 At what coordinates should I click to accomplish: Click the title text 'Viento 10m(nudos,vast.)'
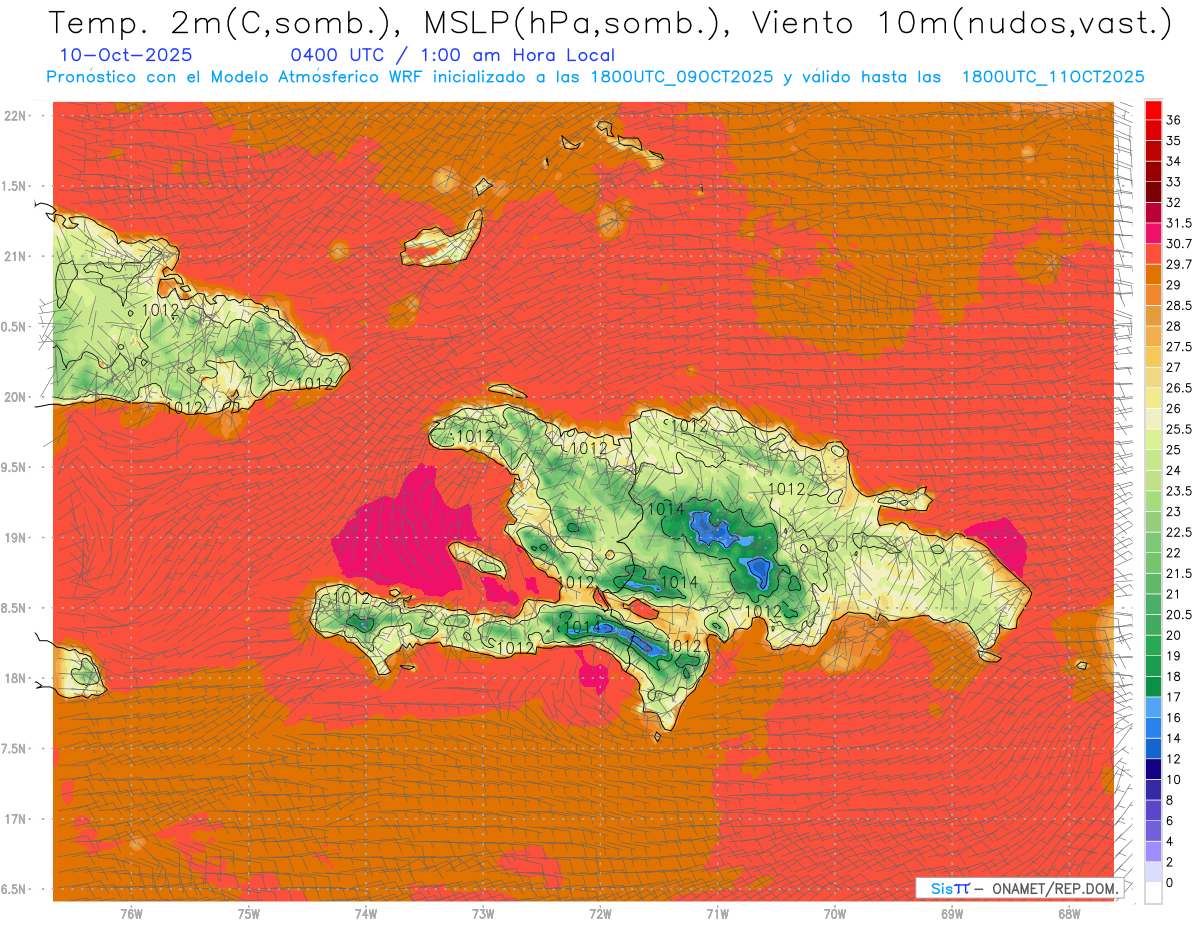click(x=961, y=23)
